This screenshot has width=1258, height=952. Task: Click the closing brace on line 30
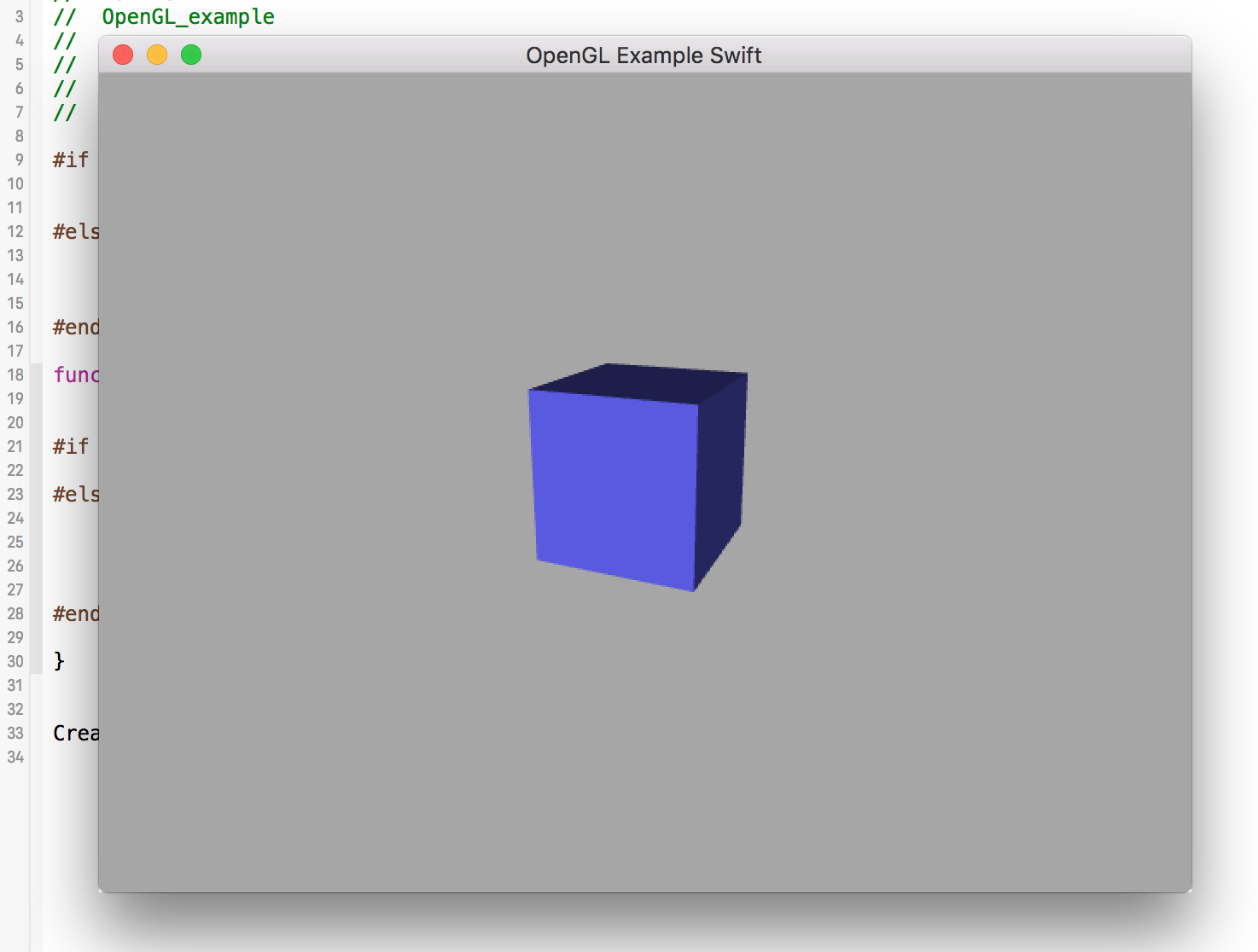pos(59,661)
